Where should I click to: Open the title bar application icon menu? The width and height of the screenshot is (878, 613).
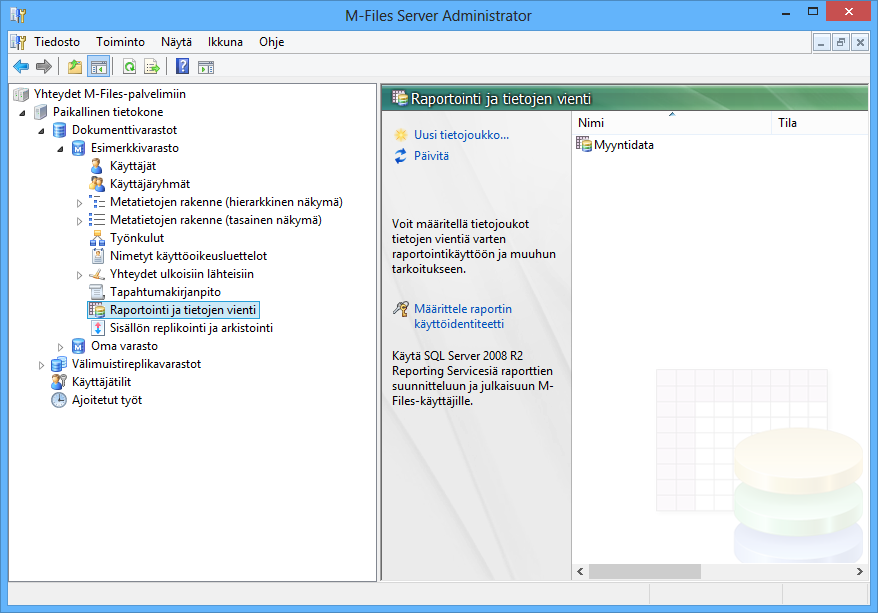18,15
